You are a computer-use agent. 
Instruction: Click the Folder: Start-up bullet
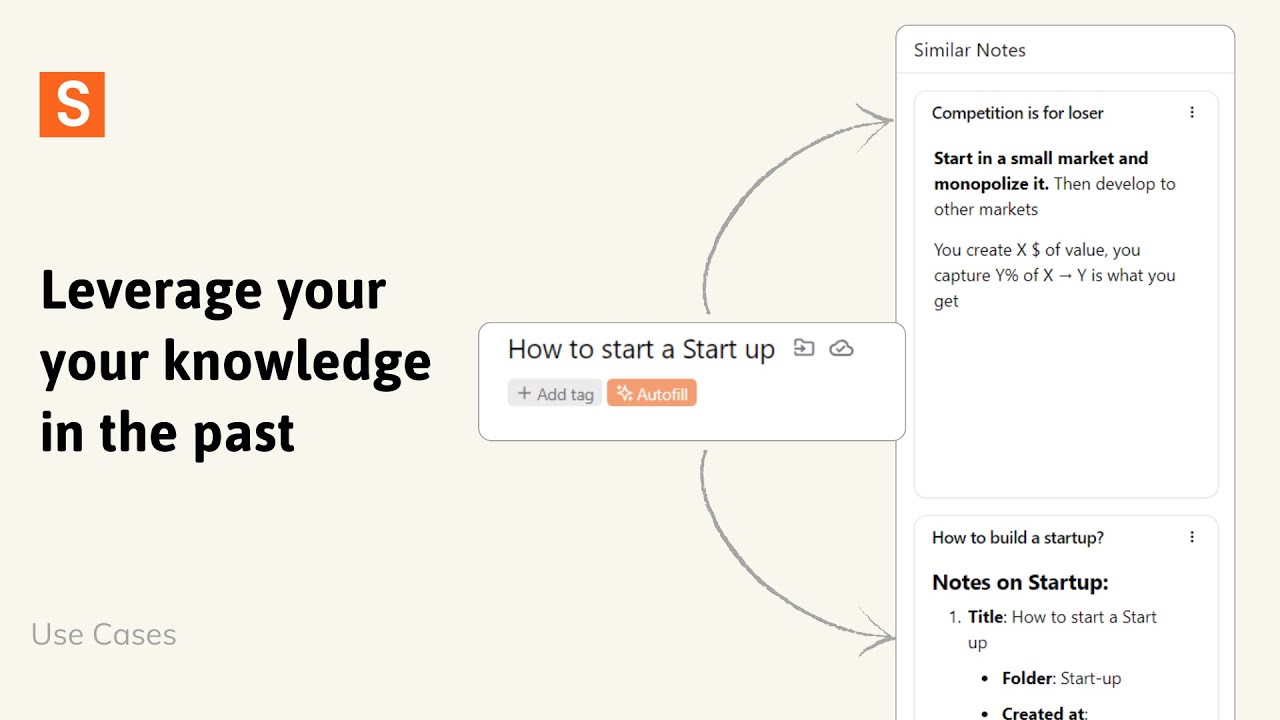coord(1061,678)
